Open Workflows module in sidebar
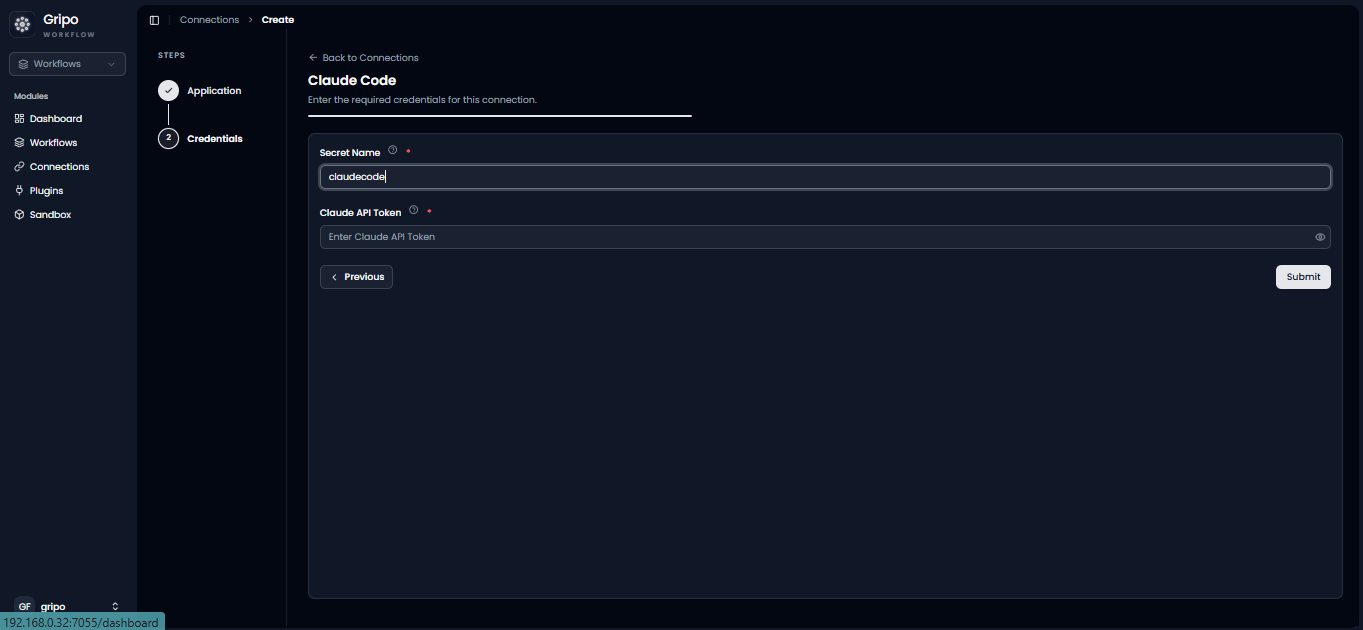The image size is (1363, 630). (x=53, y=143)
